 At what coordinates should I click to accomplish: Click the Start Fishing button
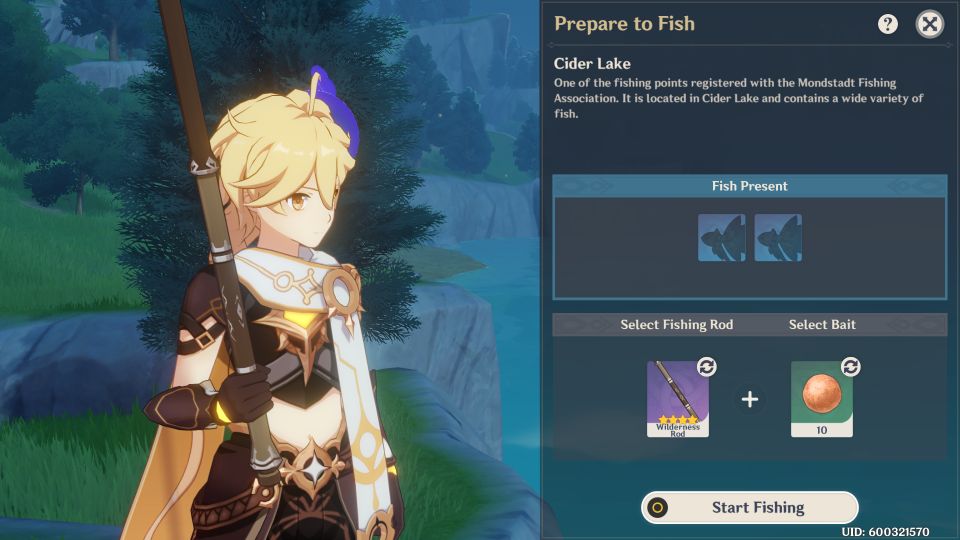(x=749, y=508)
